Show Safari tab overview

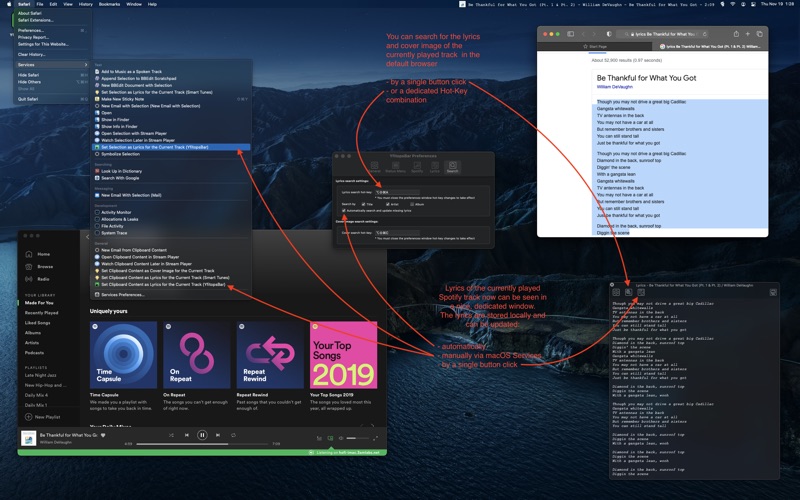click(x=759, y=34)
